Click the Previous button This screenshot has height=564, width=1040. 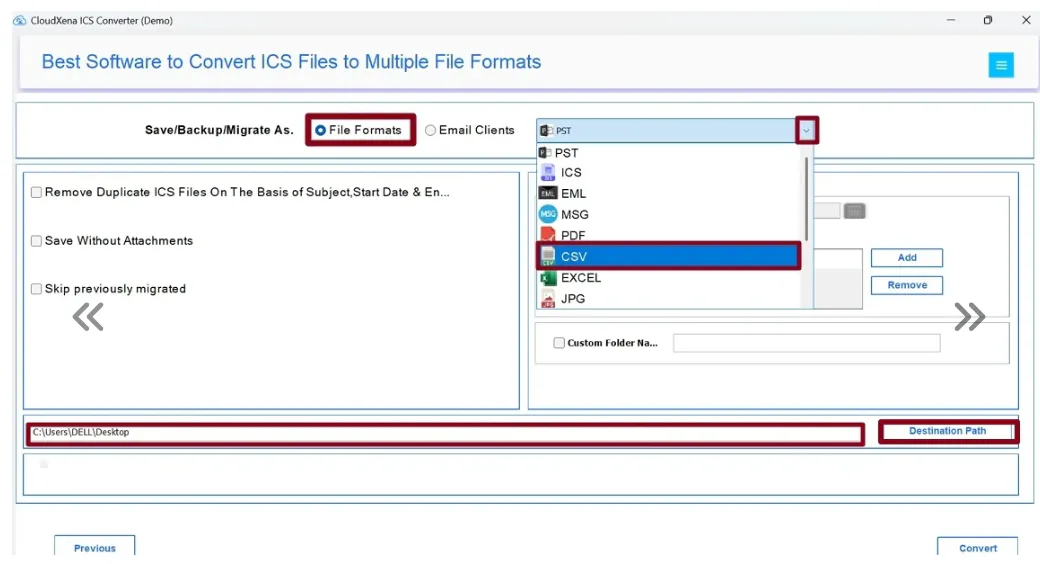click(94, 547)
